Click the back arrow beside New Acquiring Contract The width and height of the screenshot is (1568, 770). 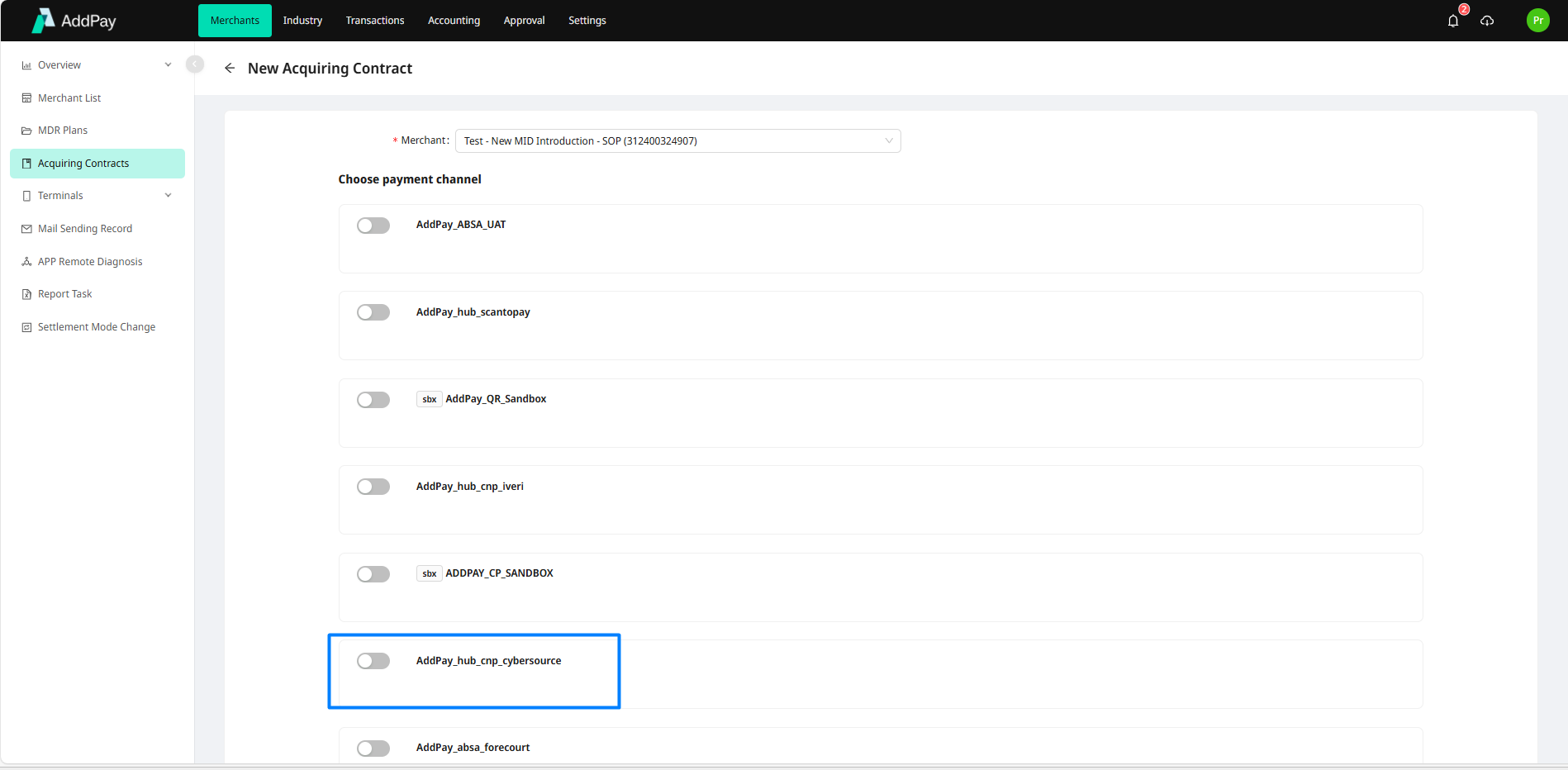pyautogui.click(x=230, y=69)
